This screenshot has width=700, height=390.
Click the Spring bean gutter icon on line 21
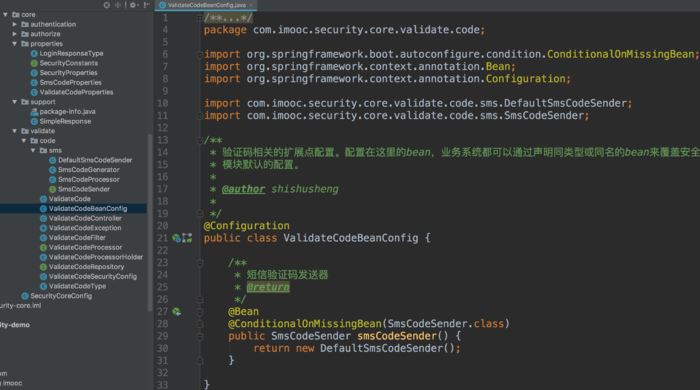[177, 238]
